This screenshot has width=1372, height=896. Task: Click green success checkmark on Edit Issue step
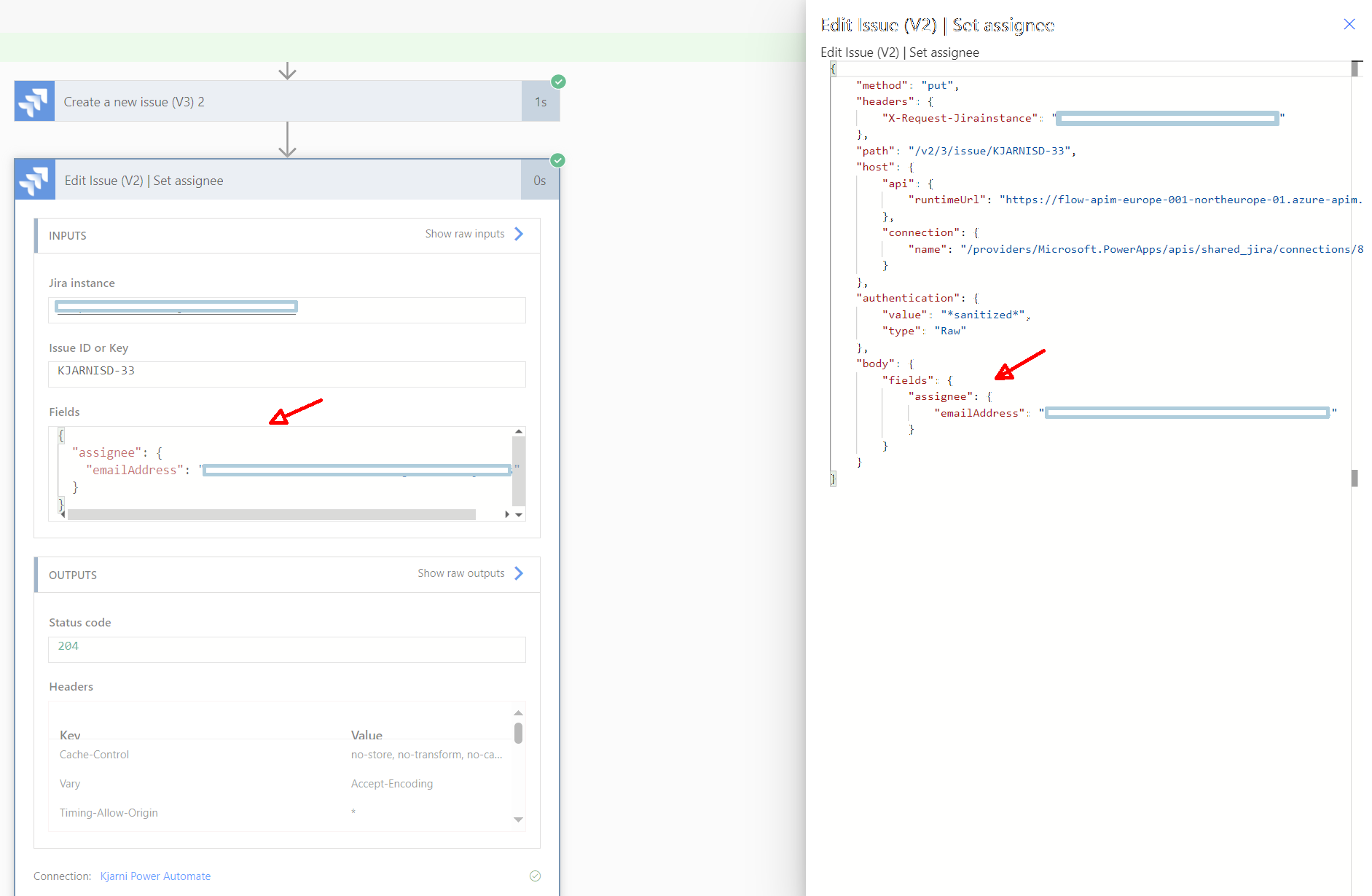point(558,160)
